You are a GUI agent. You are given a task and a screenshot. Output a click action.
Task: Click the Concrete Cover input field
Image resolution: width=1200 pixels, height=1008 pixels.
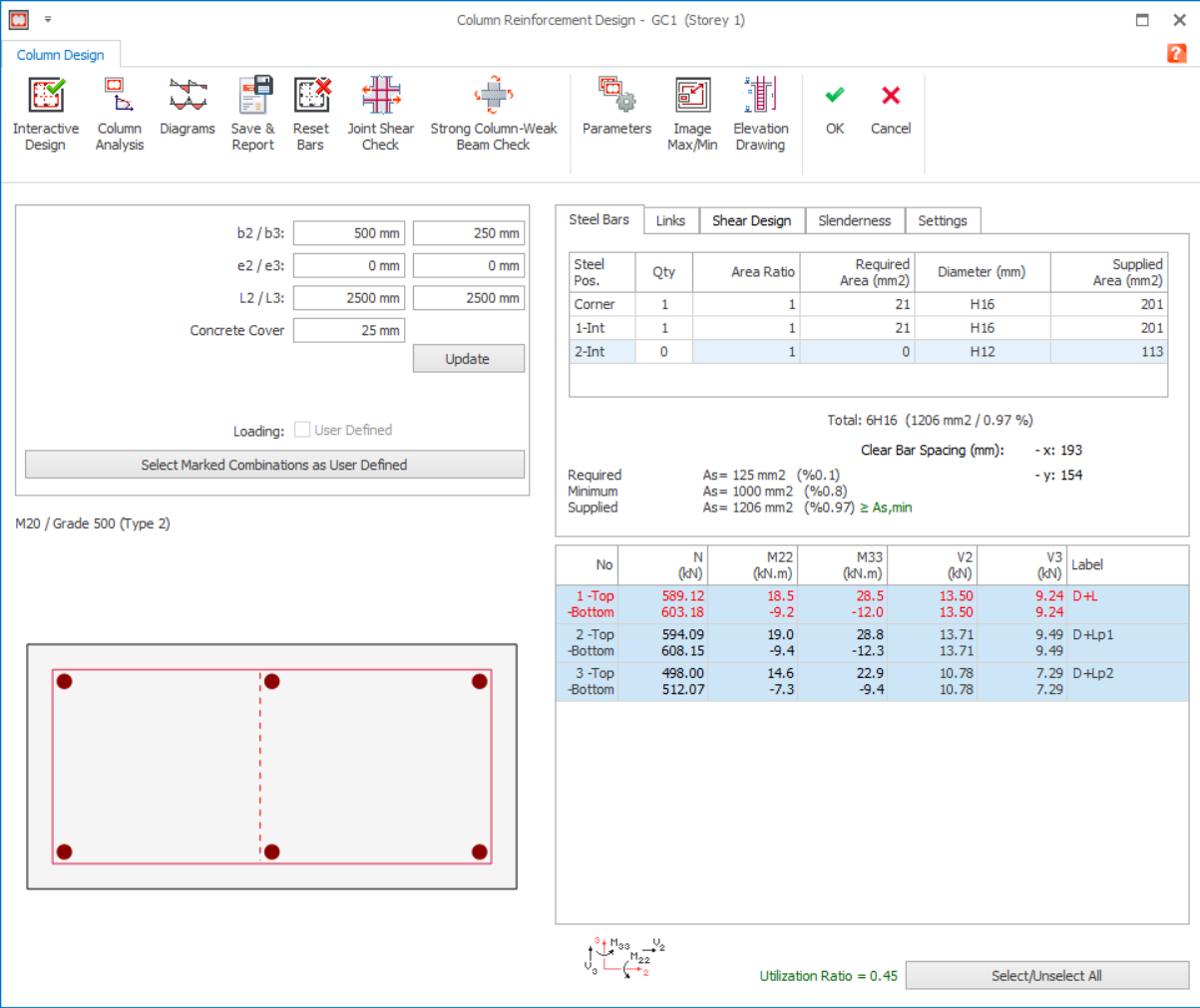(349, 330)
